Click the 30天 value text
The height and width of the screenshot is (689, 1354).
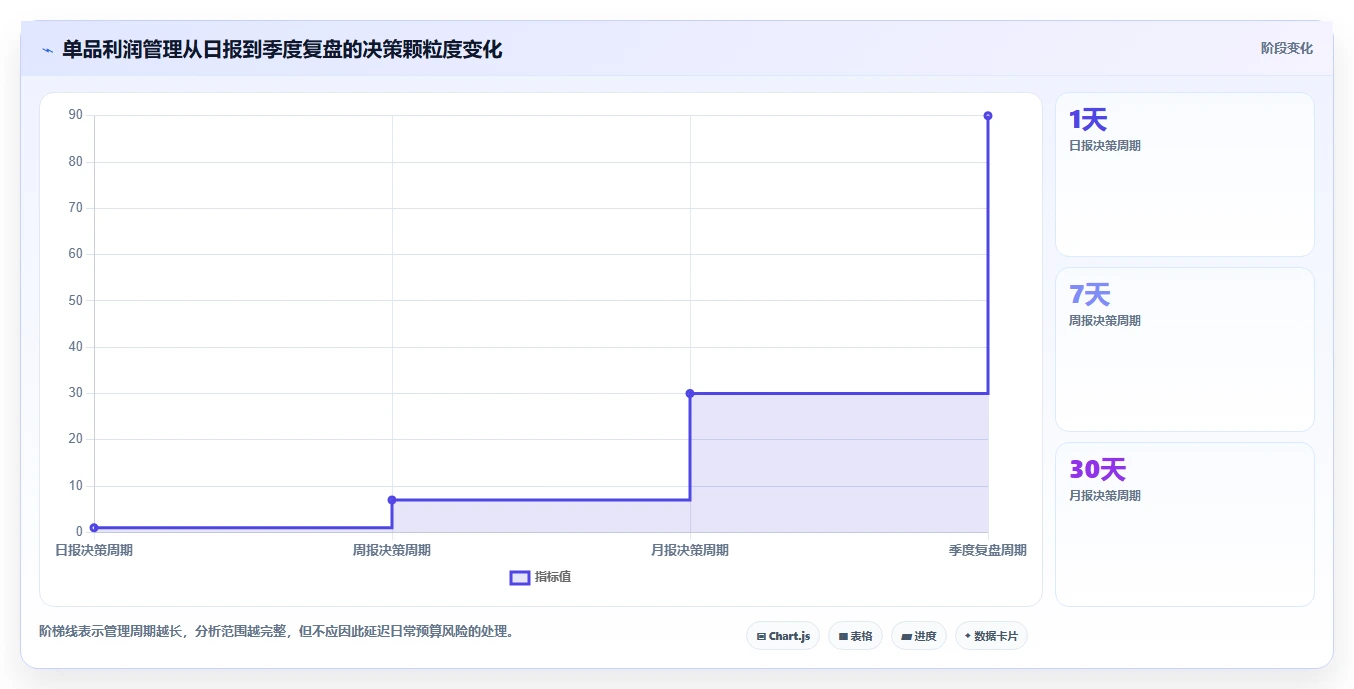[x=1098, y=470]
